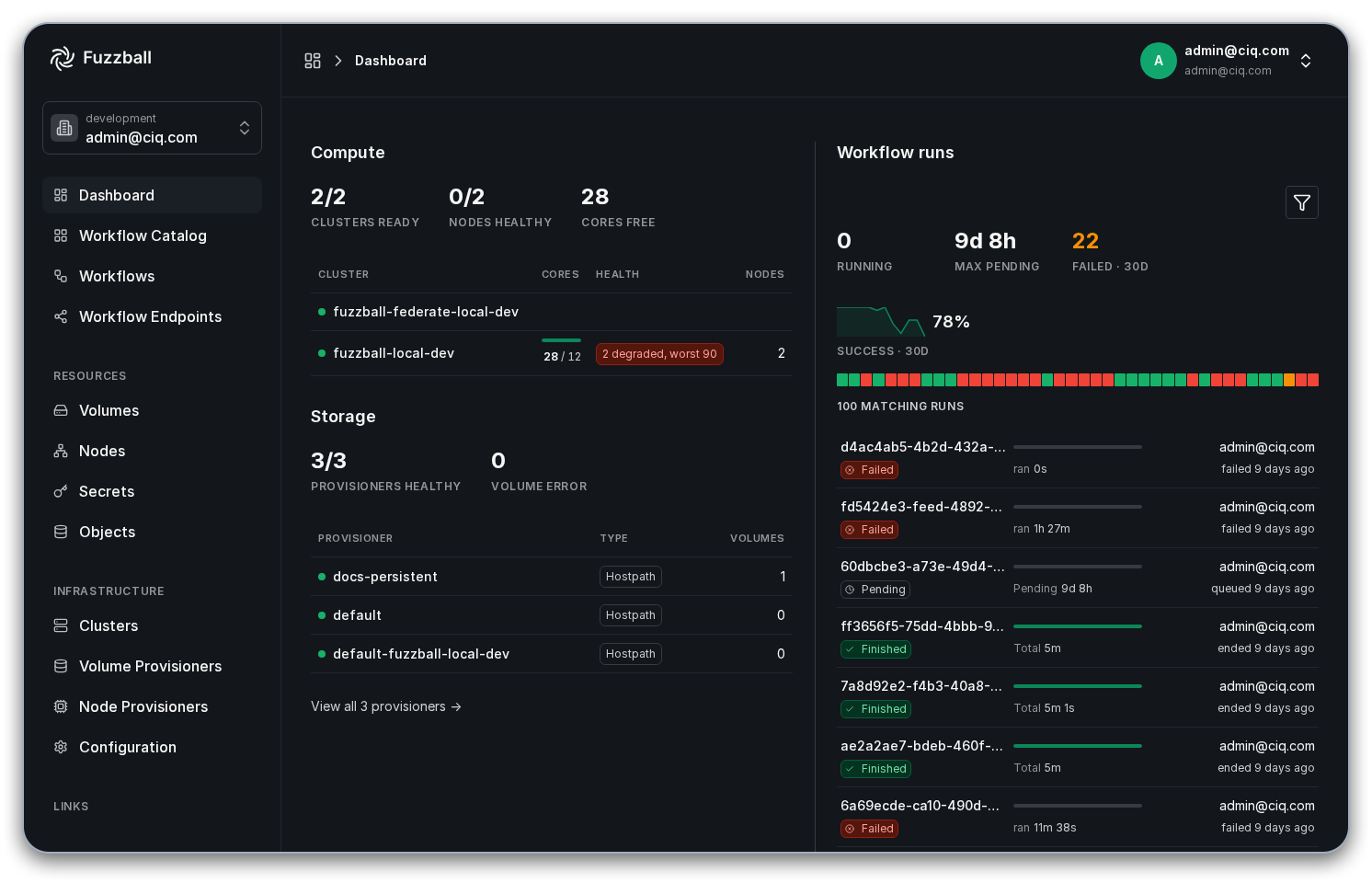Viewport: 1372px width, 883px height.
Task: Click the Volumes sidebar icon
Action: tap(61, 410)
